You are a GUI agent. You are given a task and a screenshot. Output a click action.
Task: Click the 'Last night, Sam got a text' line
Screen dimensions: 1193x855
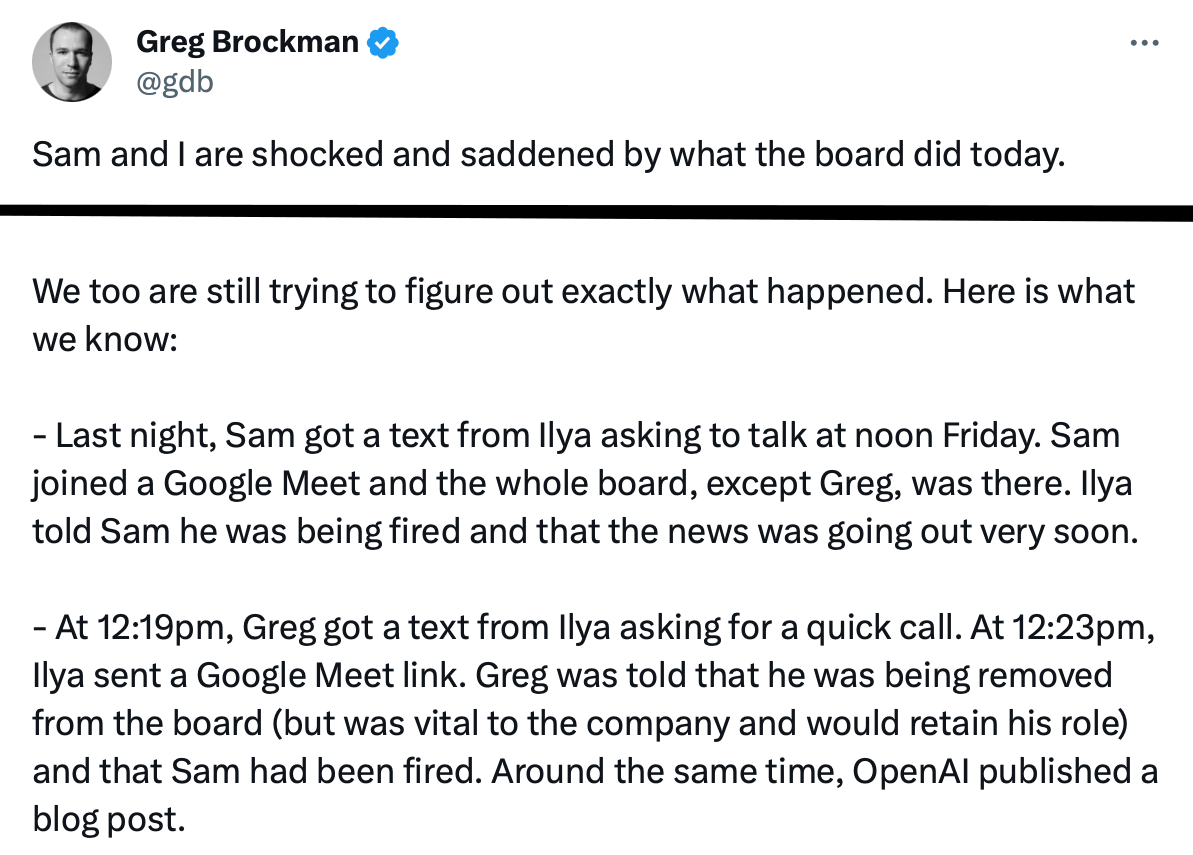[x=576, y=436]
